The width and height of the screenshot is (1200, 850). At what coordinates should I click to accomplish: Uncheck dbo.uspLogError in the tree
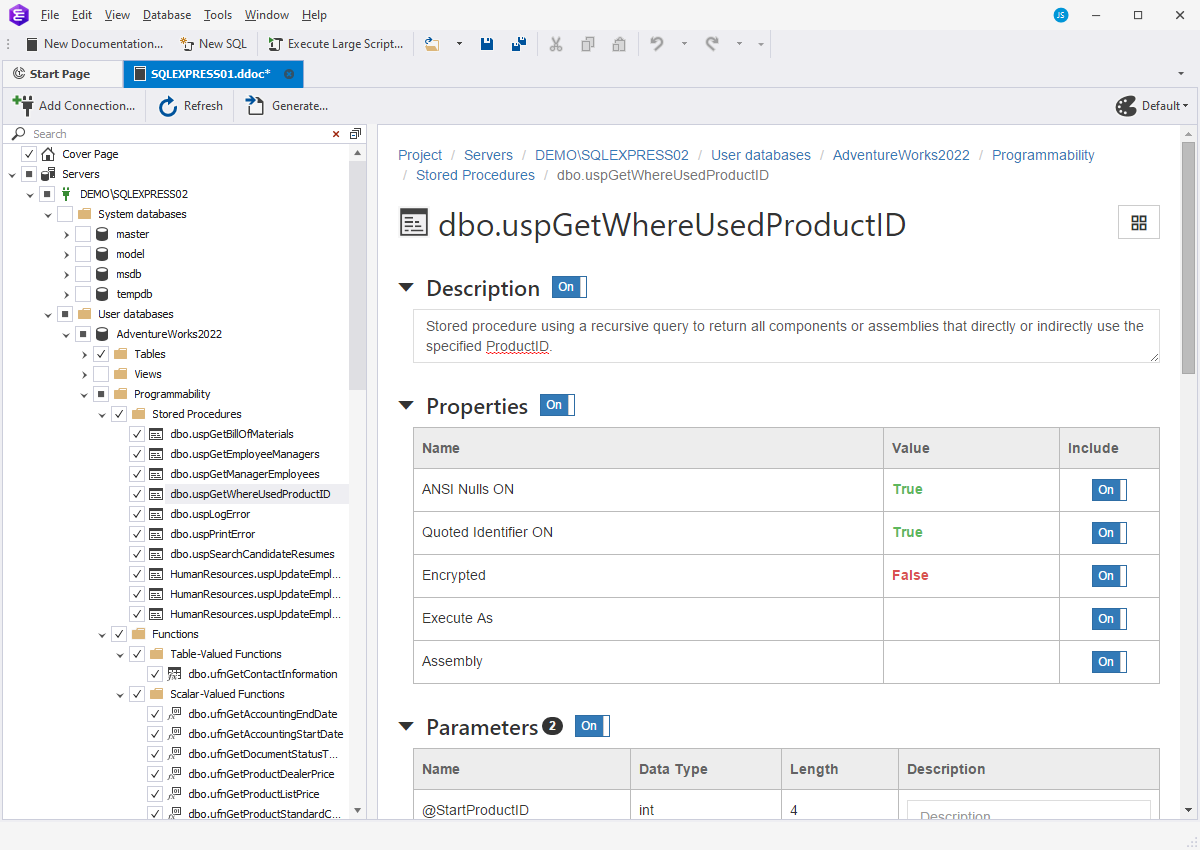pyautogui.click(x=136, y=513)
